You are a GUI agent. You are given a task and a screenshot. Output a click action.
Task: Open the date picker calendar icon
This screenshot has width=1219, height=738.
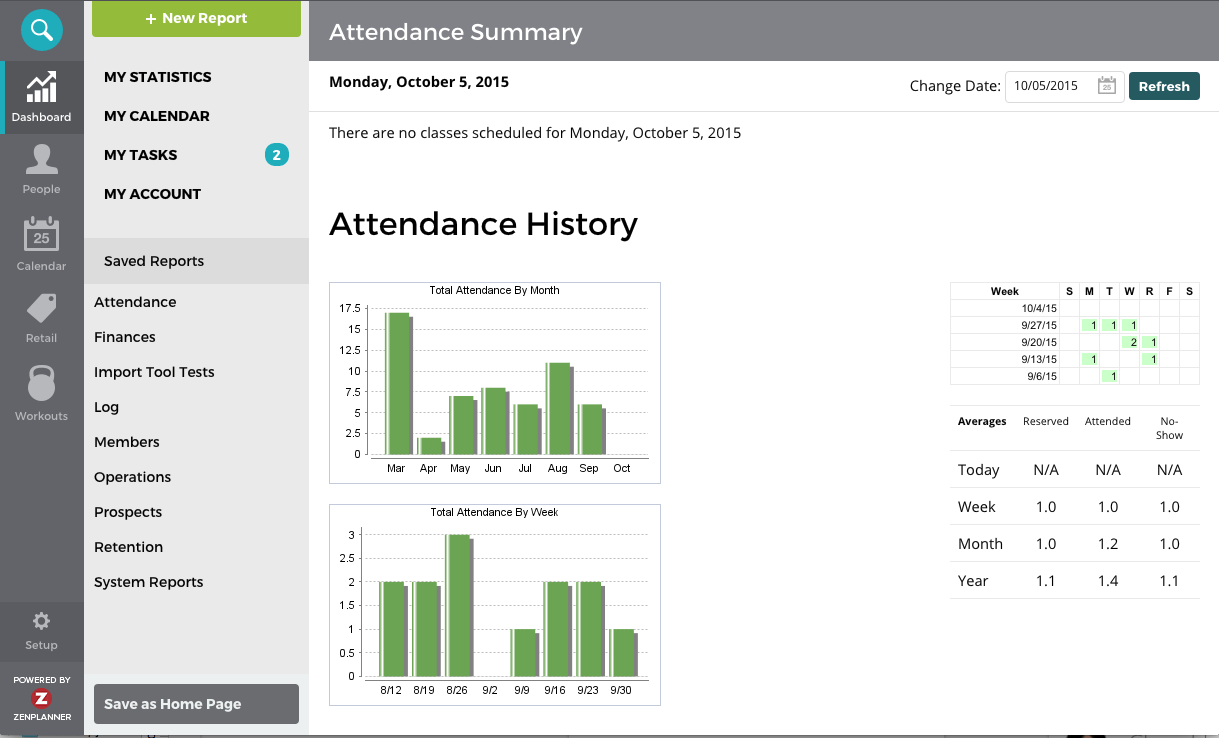tap(1107, 87)
